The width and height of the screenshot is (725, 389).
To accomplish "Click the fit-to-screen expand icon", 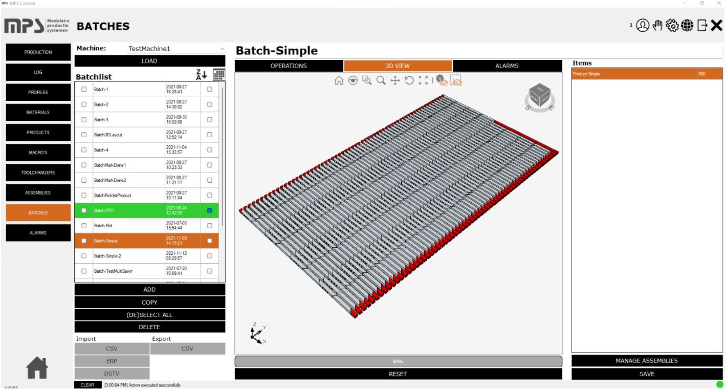I will (423, 80).
